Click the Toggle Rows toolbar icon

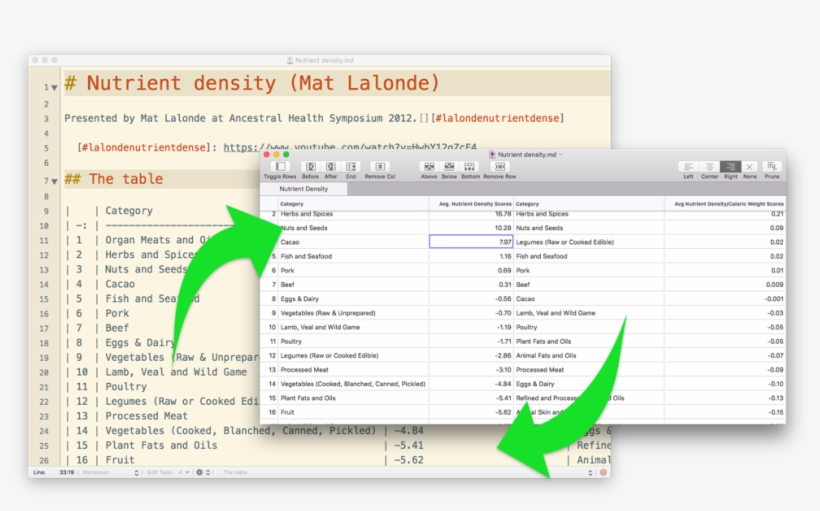[x=280, y=166]
